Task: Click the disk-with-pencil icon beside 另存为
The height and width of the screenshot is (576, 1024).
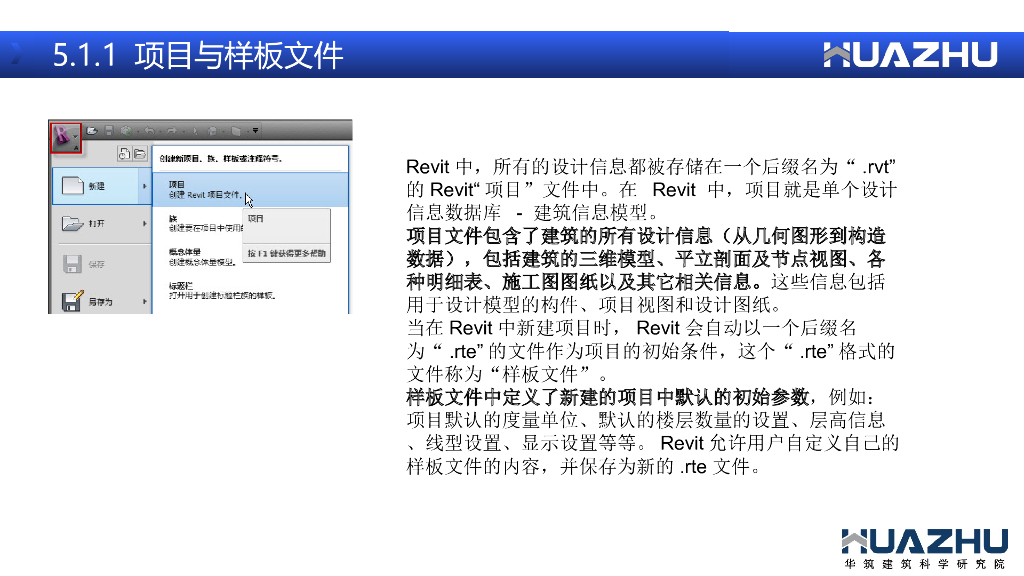Action: (72, 301)
